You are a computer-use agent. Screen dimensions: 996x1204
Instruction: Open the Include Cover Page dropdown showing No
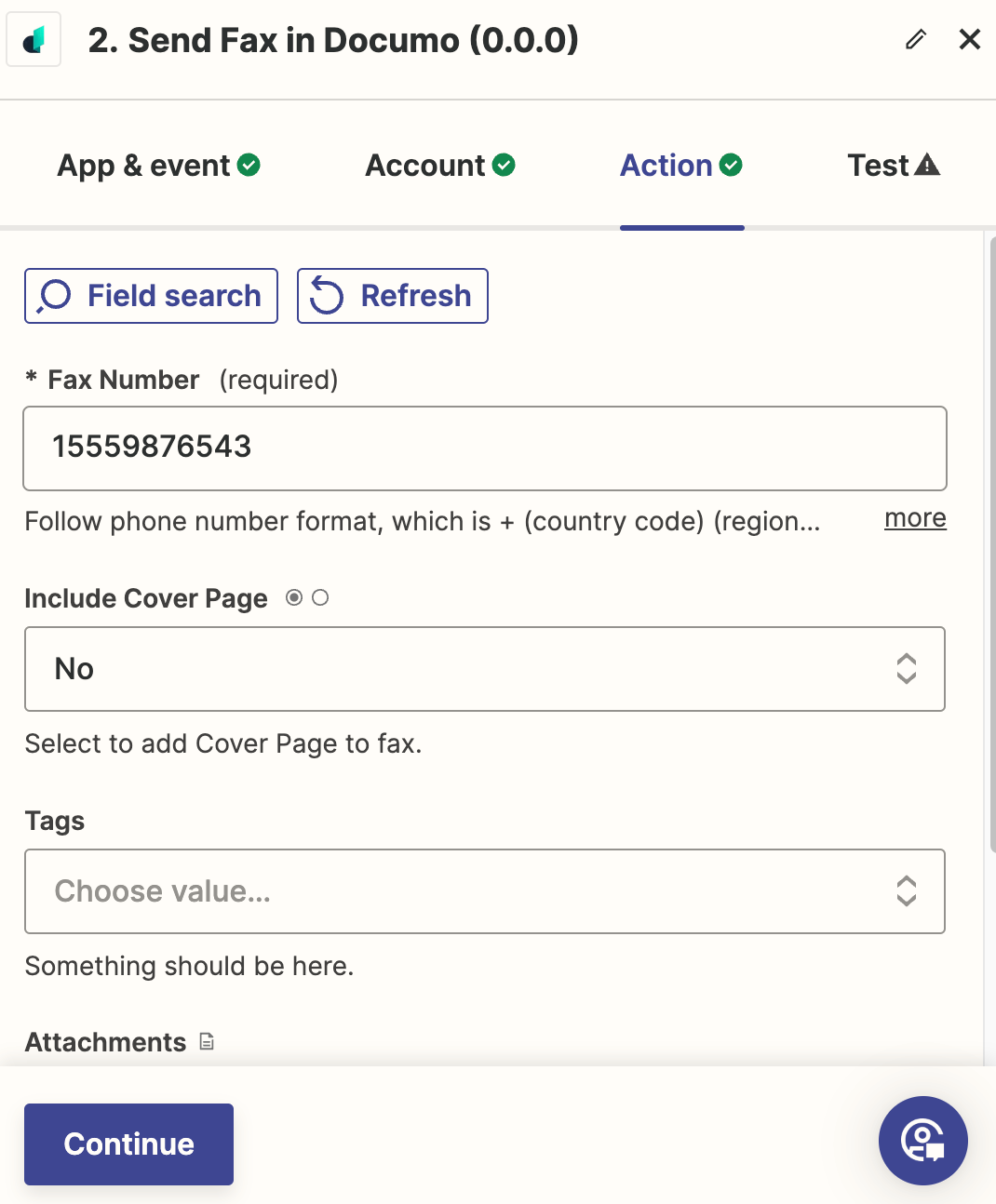485,669
